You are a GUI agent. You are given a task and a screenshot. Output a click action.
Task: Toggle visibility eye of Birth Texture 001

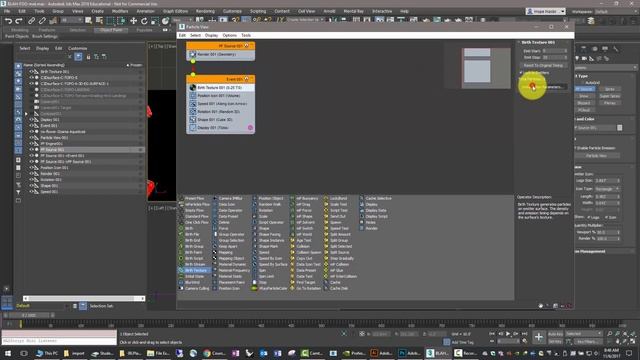click(x=31, y=71)
